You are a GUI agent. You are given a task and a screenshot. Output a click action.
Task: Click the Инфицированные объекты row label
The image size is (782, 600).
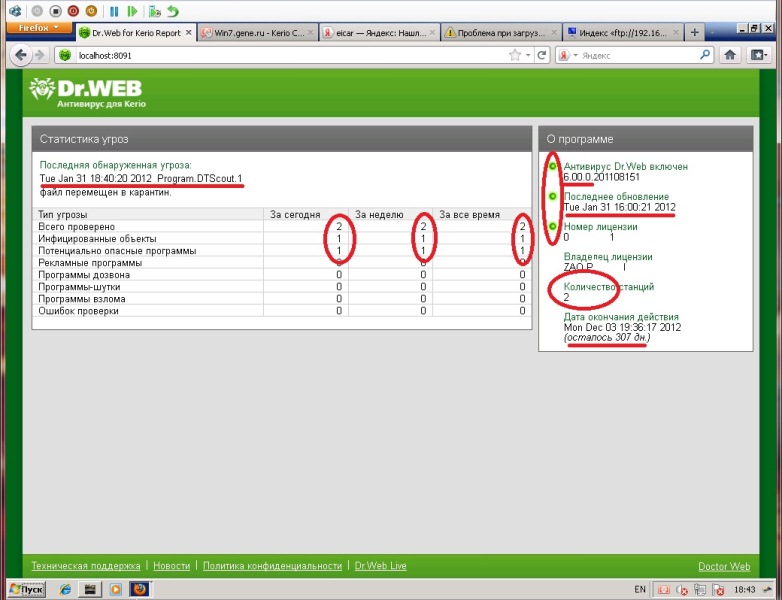pos(97,239)
